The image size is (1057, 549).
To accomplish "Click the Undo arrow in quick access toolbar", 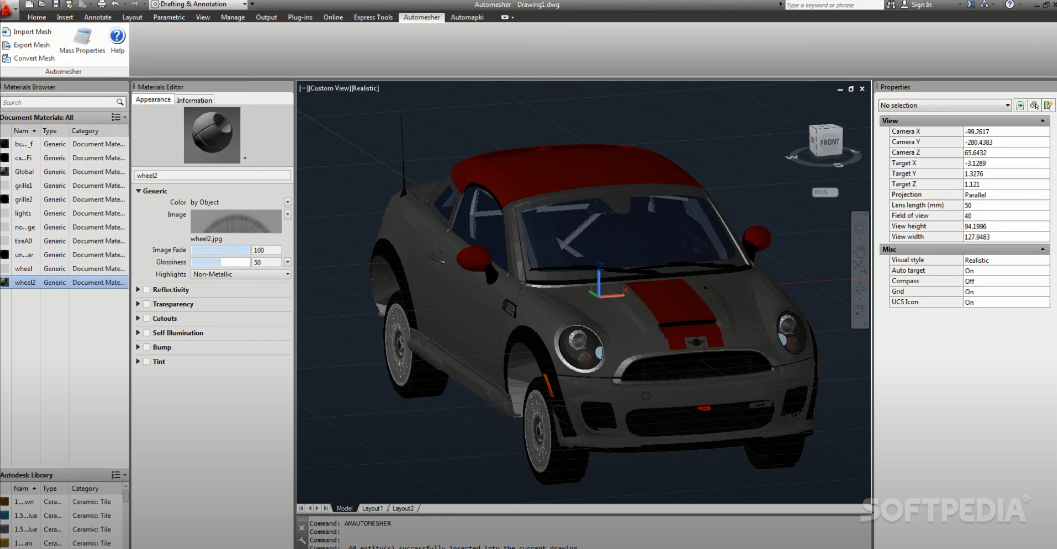I will (x=115, y=4).
